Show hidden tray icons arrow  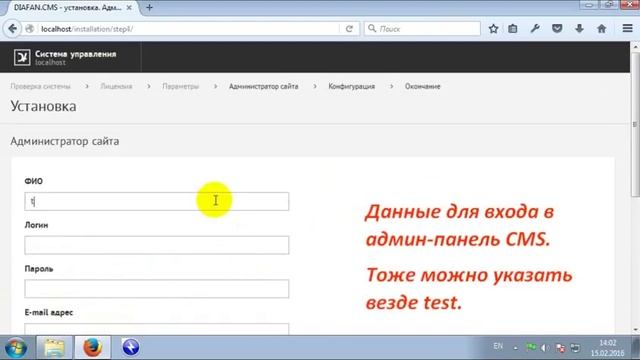tap(516, 348)
